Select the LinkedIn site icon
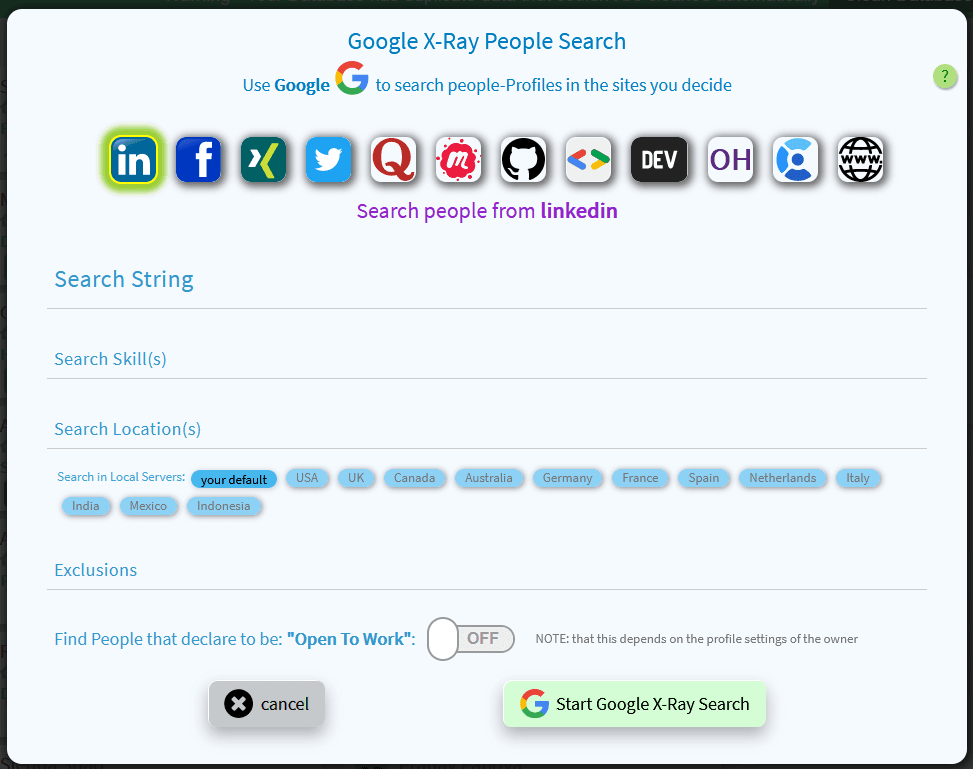Image resolution: width=973 pixels, height=769 pixels. [133, 160]
